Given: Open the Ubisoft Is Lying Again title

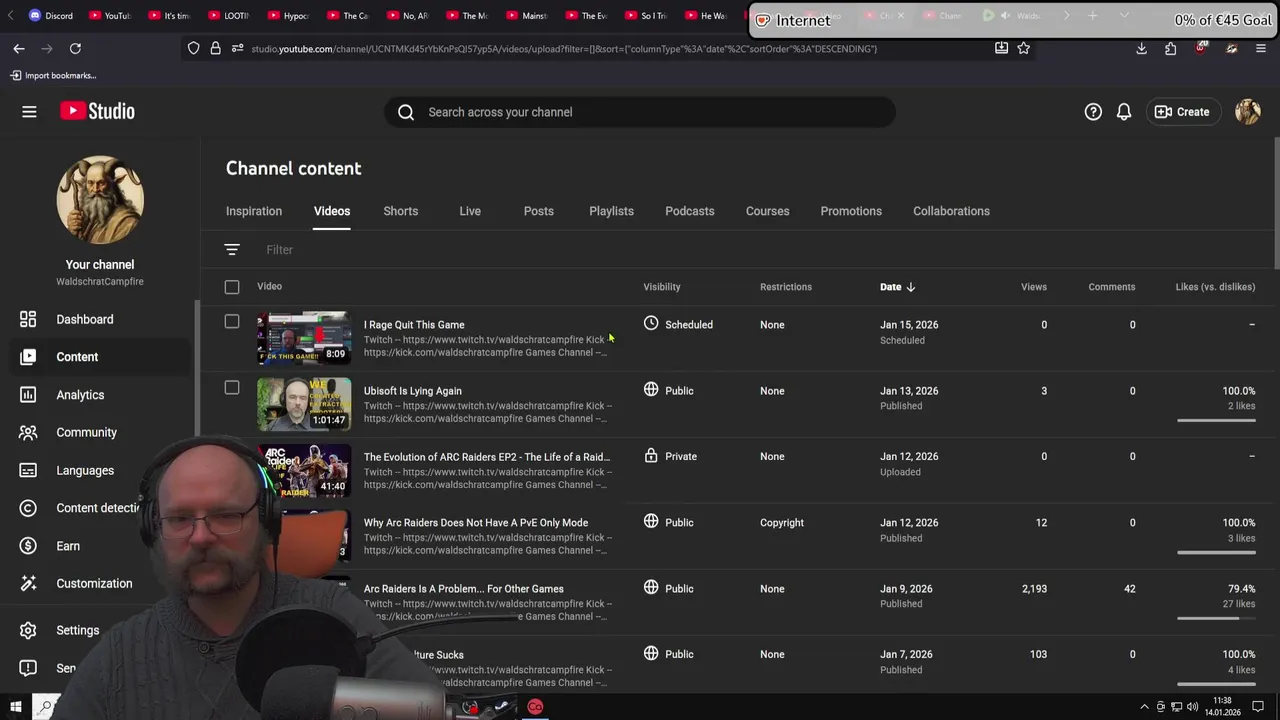Looking at the screenshot, I should (413, 391).
